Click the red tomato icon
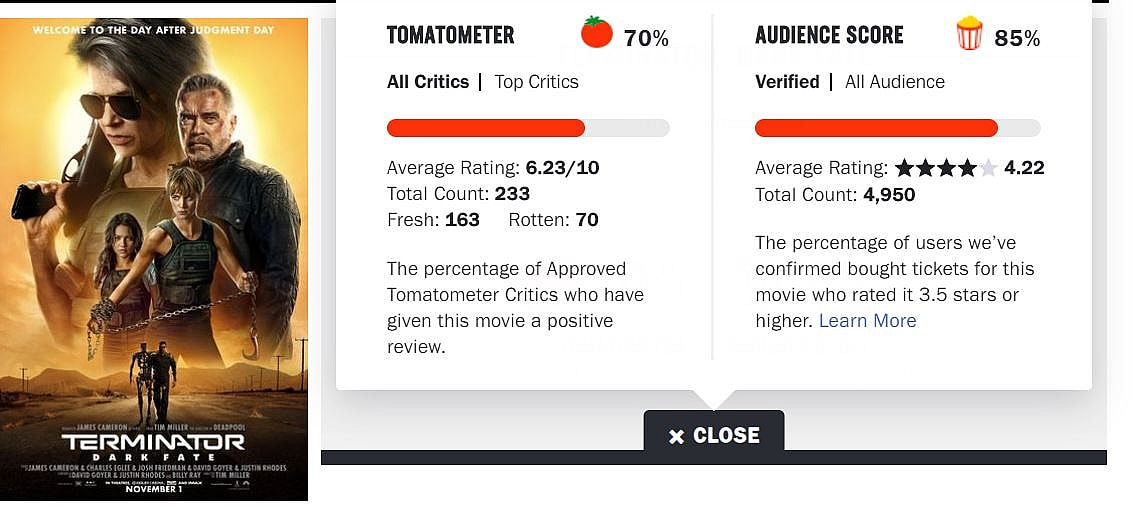 click(x=597, y=33)
